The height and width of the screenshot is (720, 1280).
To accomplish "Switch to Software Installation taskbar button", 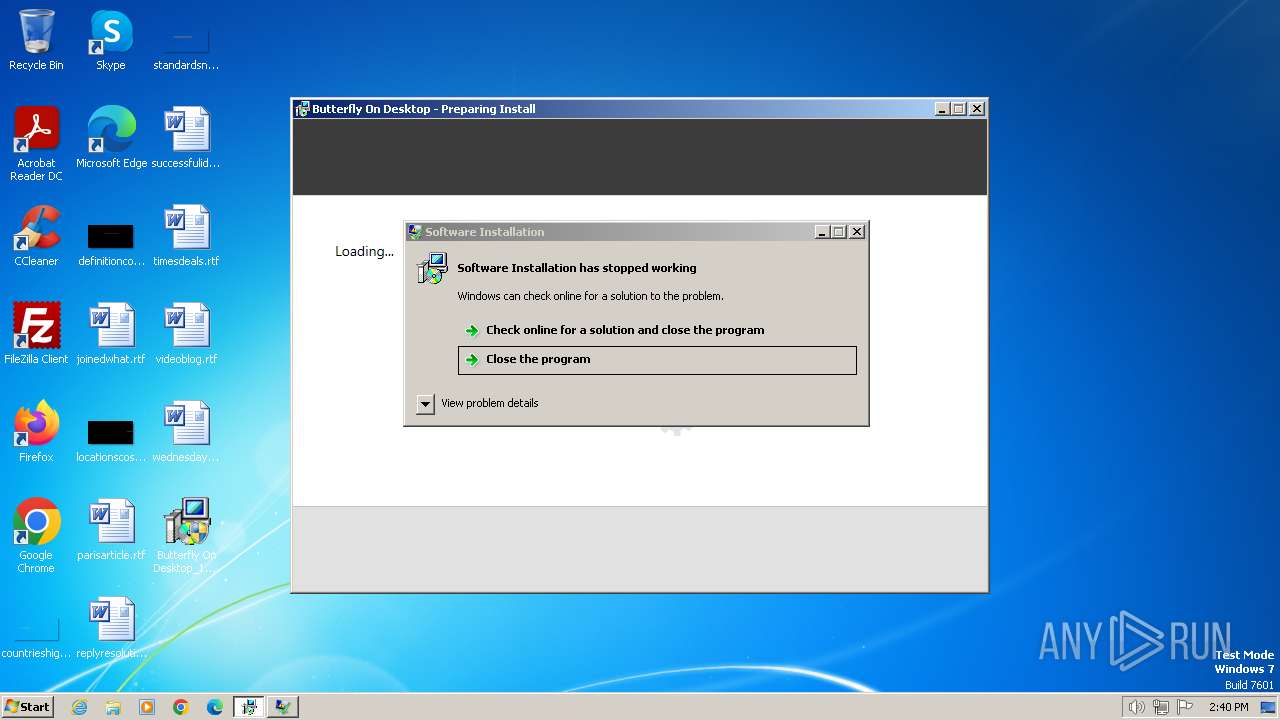I will 283,707.
